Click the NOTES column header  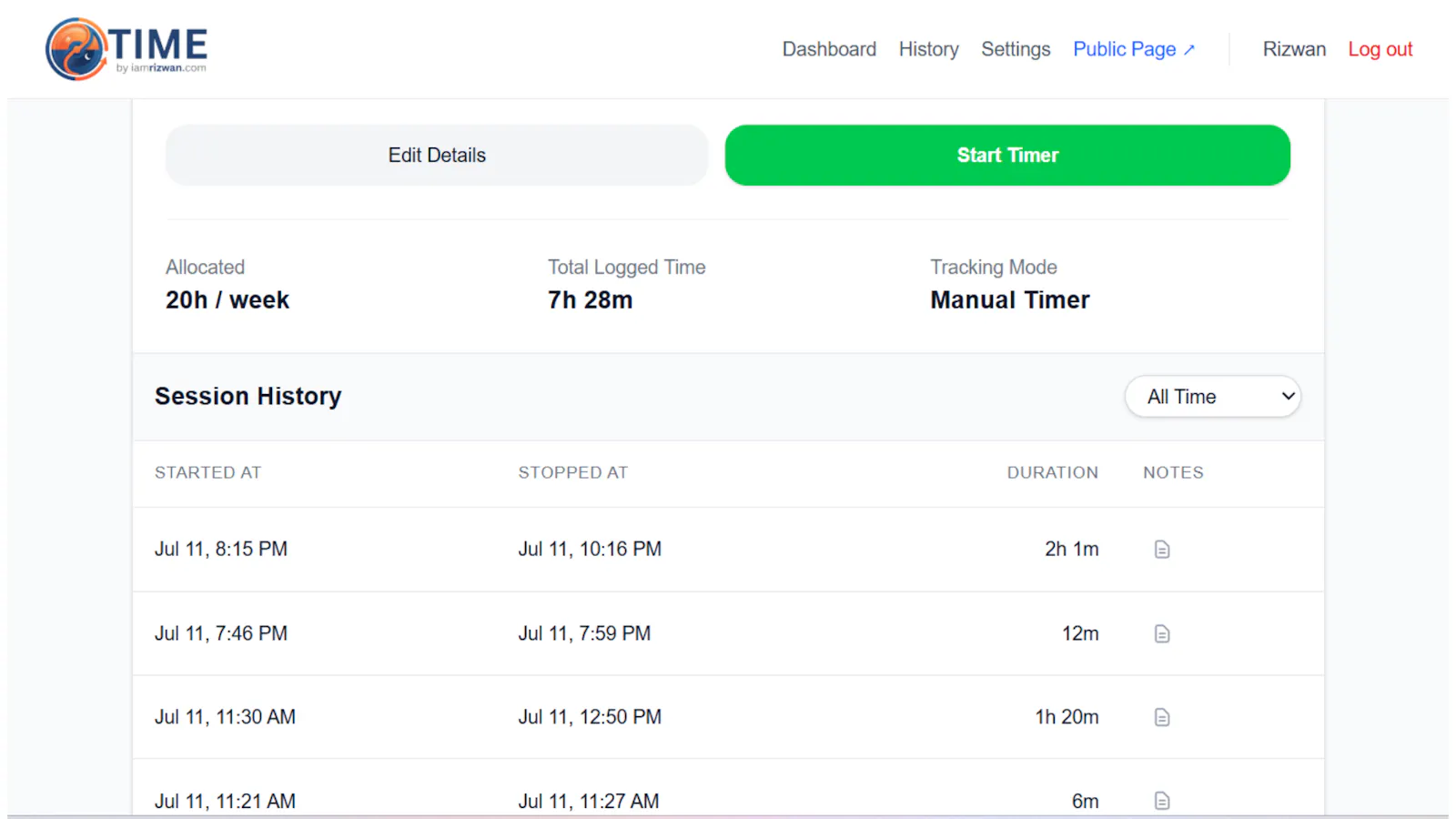(1173, 472)
